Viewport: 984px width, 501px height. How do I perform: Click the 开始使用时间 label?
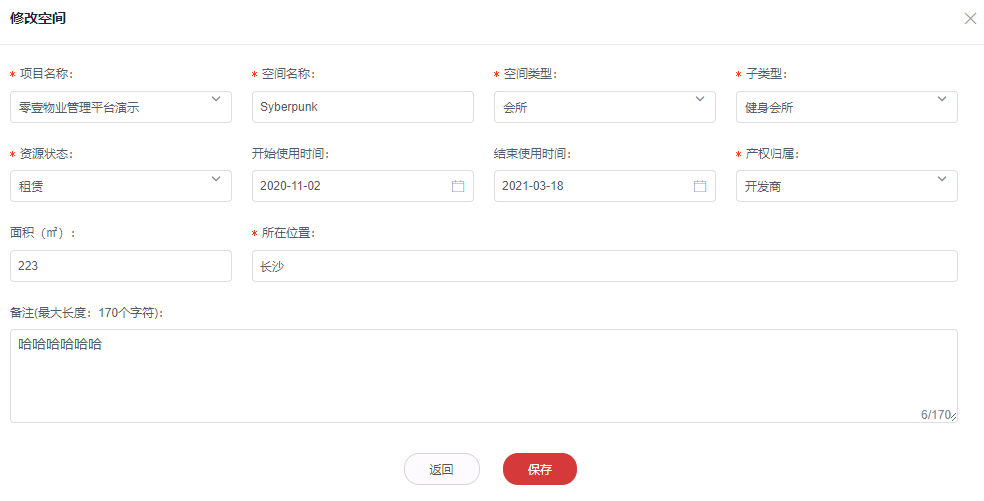coord(291,154)
